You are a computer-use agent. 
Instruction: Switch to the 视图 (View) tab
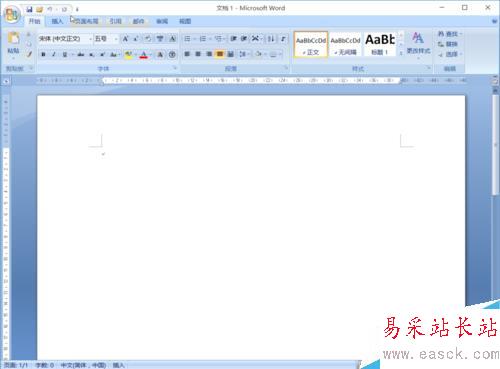(185, 21)
